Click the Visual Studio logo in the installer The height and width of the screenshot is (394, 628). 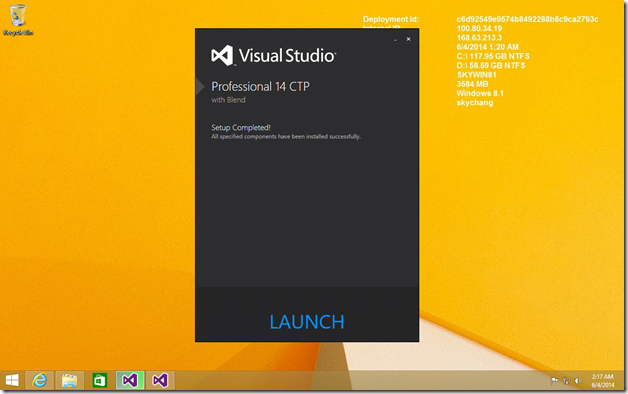[274, 55]
